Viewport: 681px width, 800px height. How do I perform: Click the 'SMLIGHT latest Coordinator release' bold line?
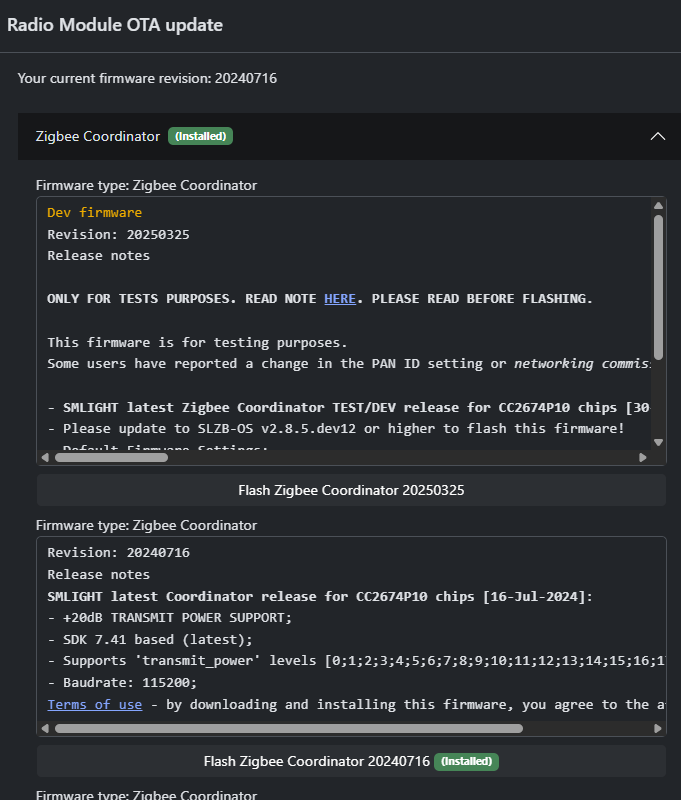point(320,596)
